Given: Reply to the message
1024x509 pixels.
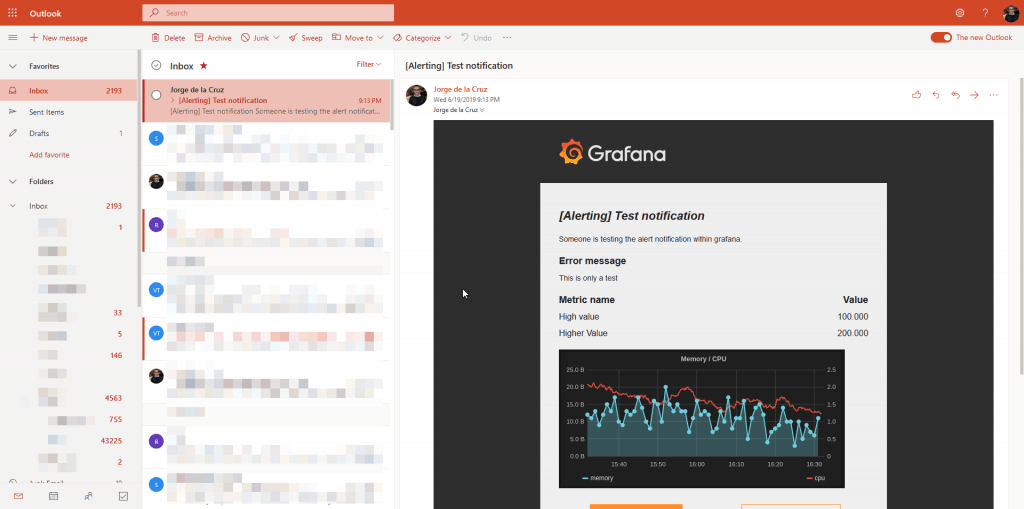Looking at the screenshot, I should [936, 95].
